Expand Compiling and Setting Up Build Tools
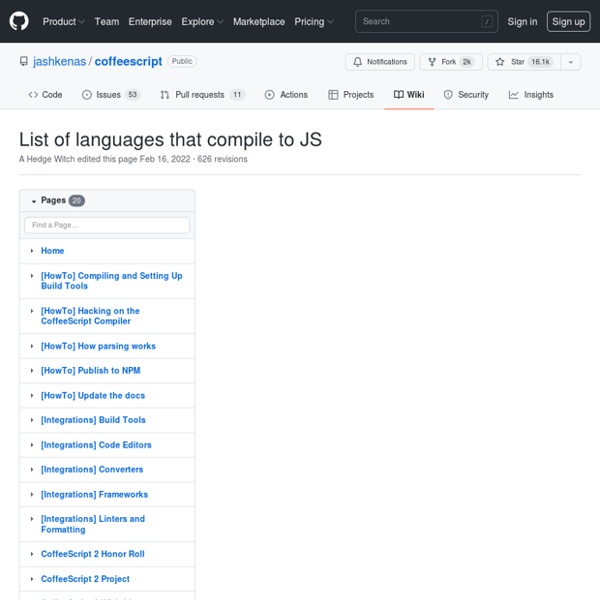The height and width of the screenshot is (600, 600). (x=32, y=276)
